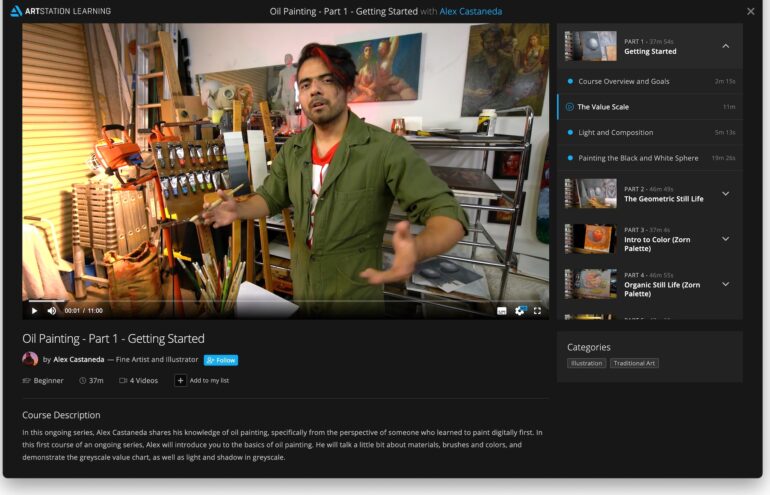The image size is (770, 495).
Task: Expand Part 3 Intro to Color
Action: [726, 239]
